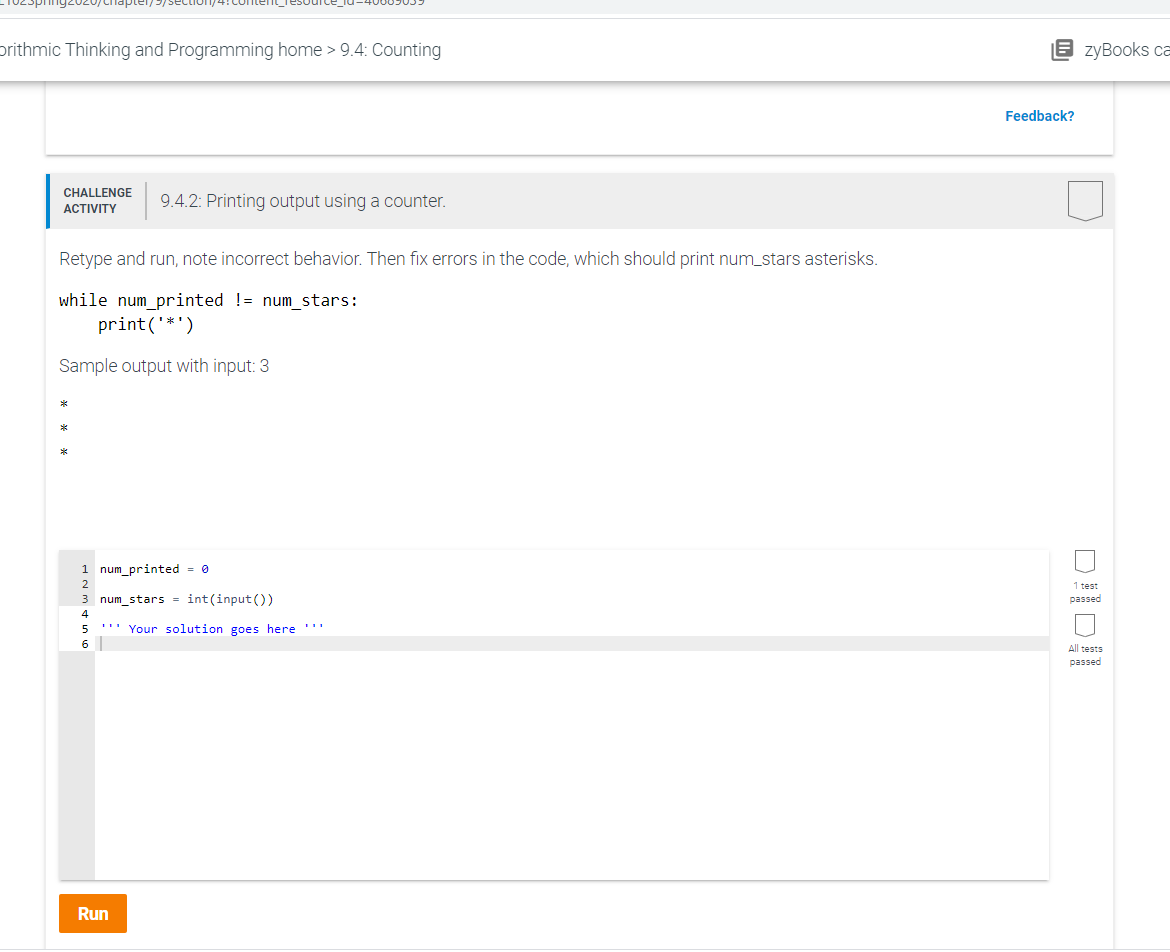The width and height of the screenshot is (1170, 952).
Task: Open the zyBooks catalog icon
Action: pos(1061,49)
